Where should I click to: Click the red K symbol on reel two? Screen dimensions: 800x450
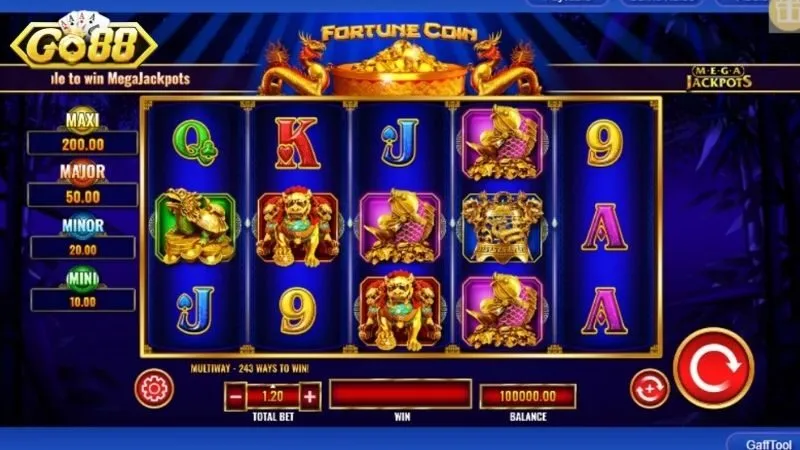297,143
